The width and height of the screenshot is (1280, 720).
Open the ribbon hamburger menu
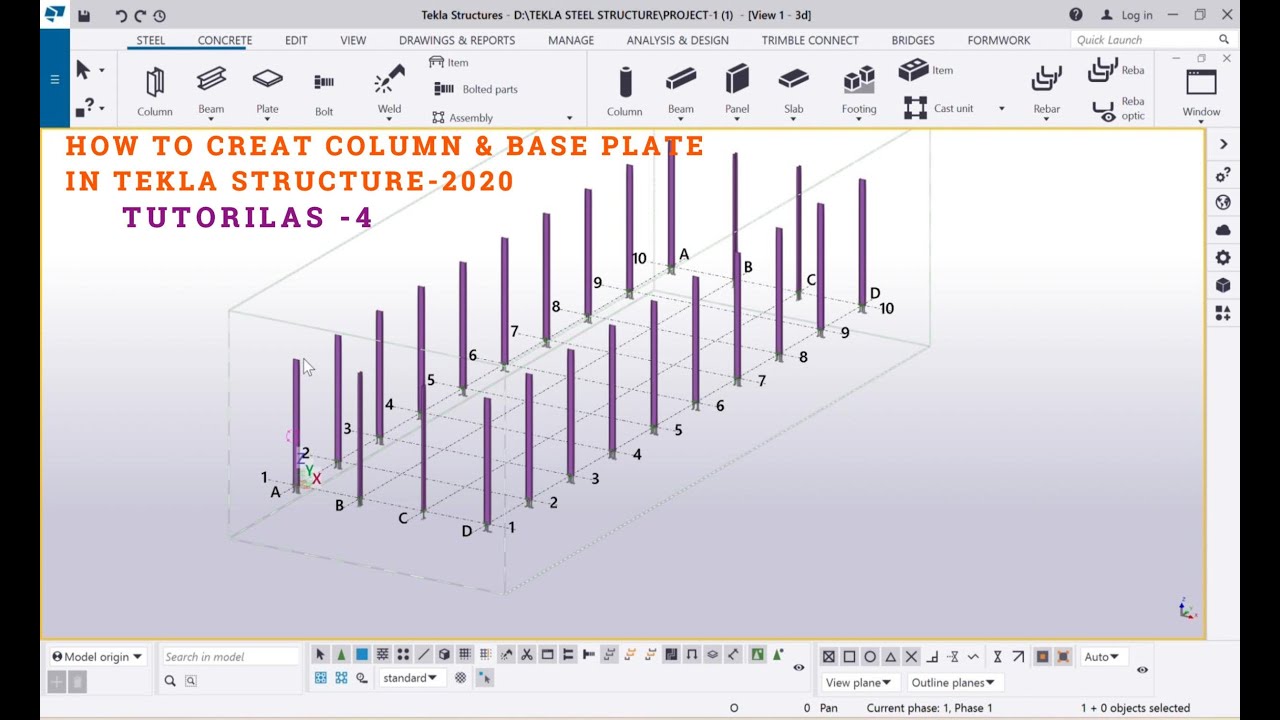point(55,80)
